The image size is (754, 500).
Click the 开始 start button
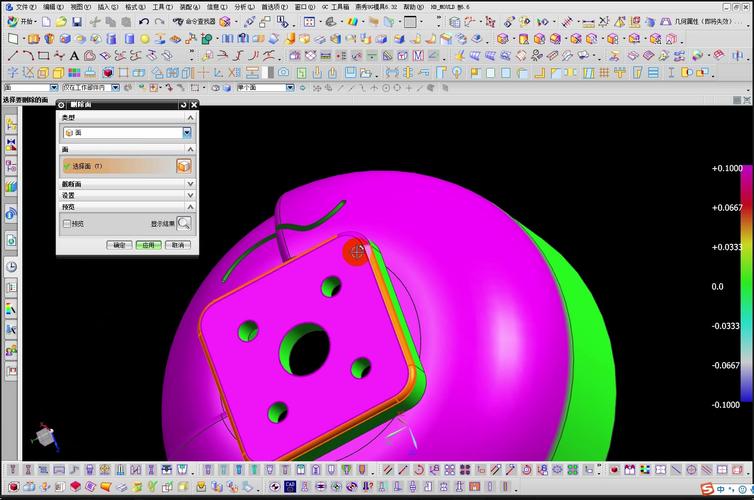coord(22,22)
